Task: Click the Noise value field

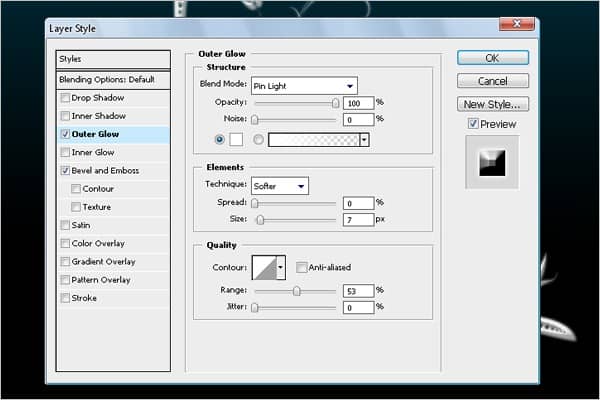Action: click(358, 120)
